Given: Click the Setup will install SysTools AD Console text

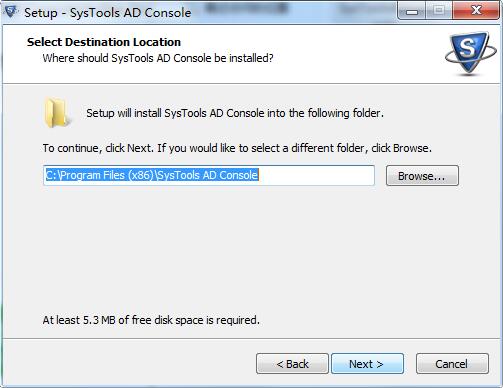Looking at the screenshot, I should pos(235,113).
